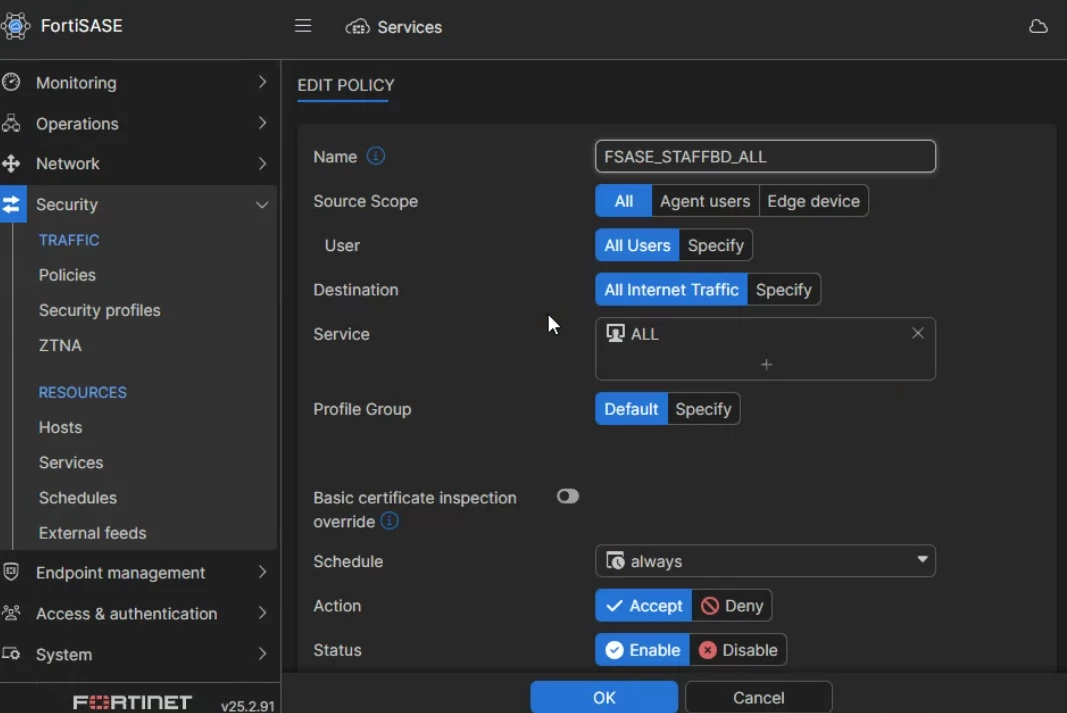Select All Internet Traffic destination
Screen dimensions: 1067x713
pyautogui.click(x=671, y=290)
